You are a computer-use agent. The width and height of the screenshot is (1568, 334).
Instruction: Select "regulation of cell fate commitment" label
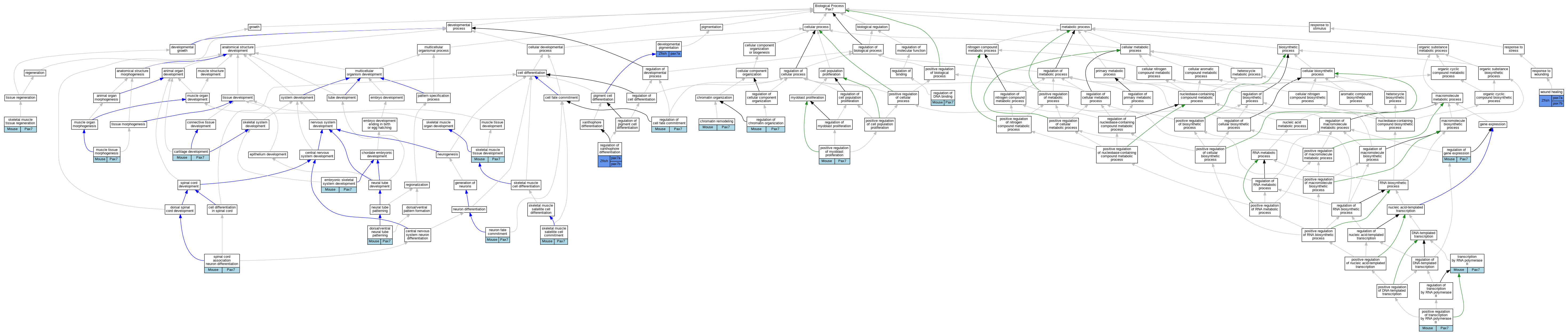coord(669,121)
